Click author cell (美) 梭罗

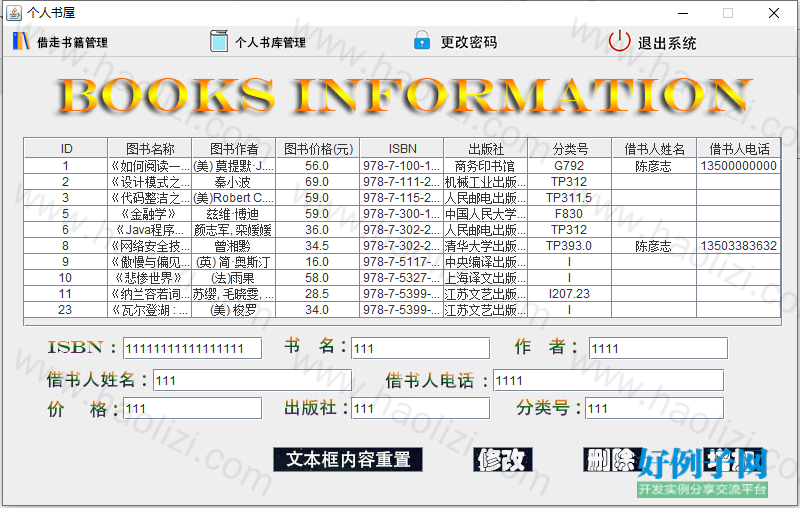pyautogui.click(x=234, y=310)
